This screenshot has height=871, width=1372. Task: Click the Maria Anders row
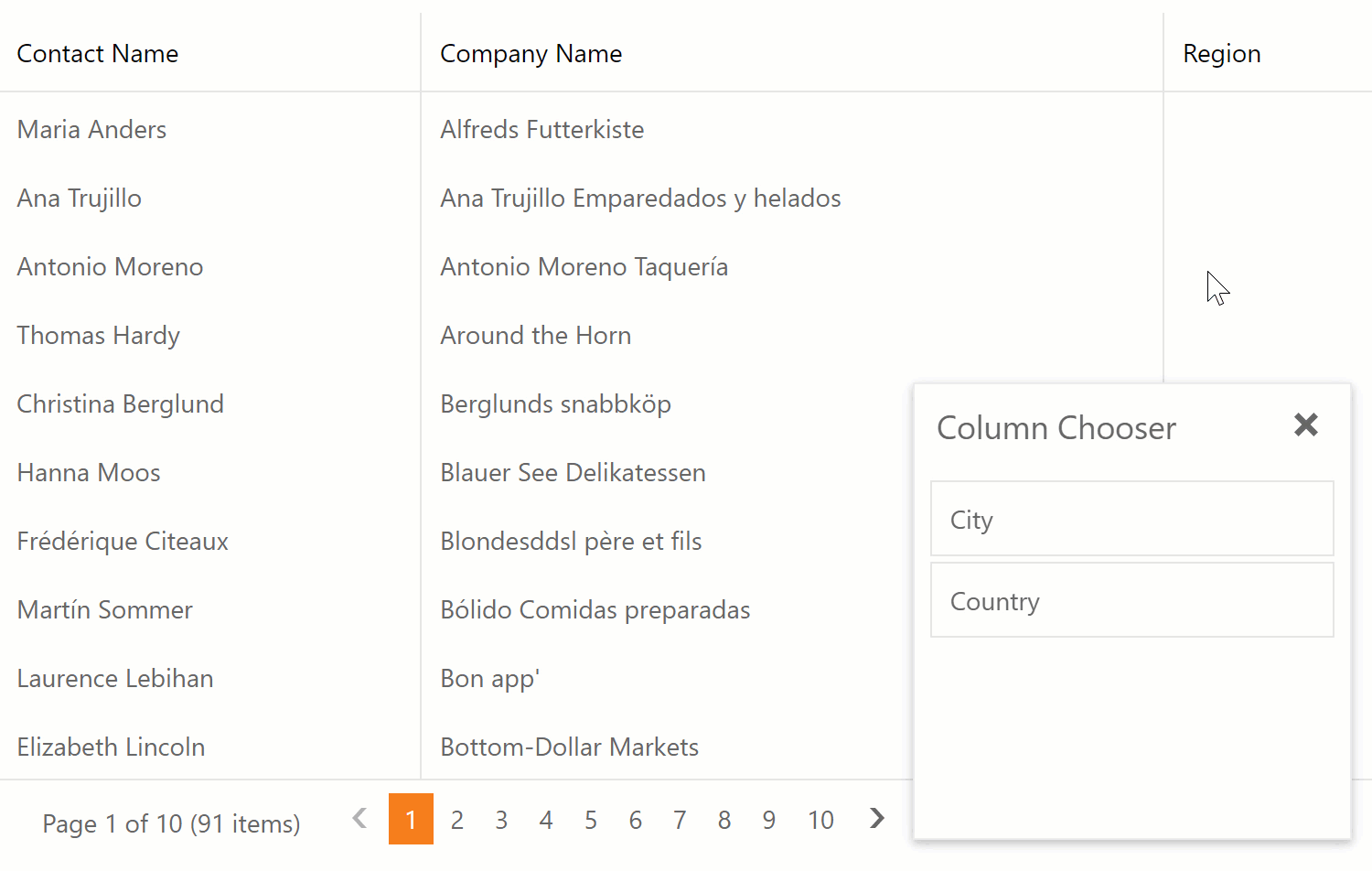[92, 130]
